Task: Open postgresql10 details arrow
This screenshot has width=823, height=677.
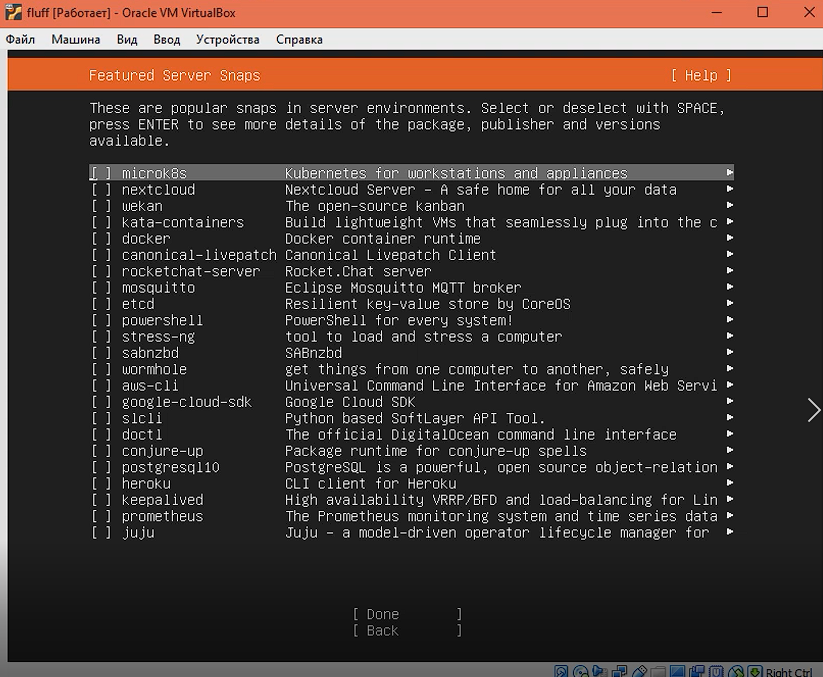Action: (x=730, y=467)
